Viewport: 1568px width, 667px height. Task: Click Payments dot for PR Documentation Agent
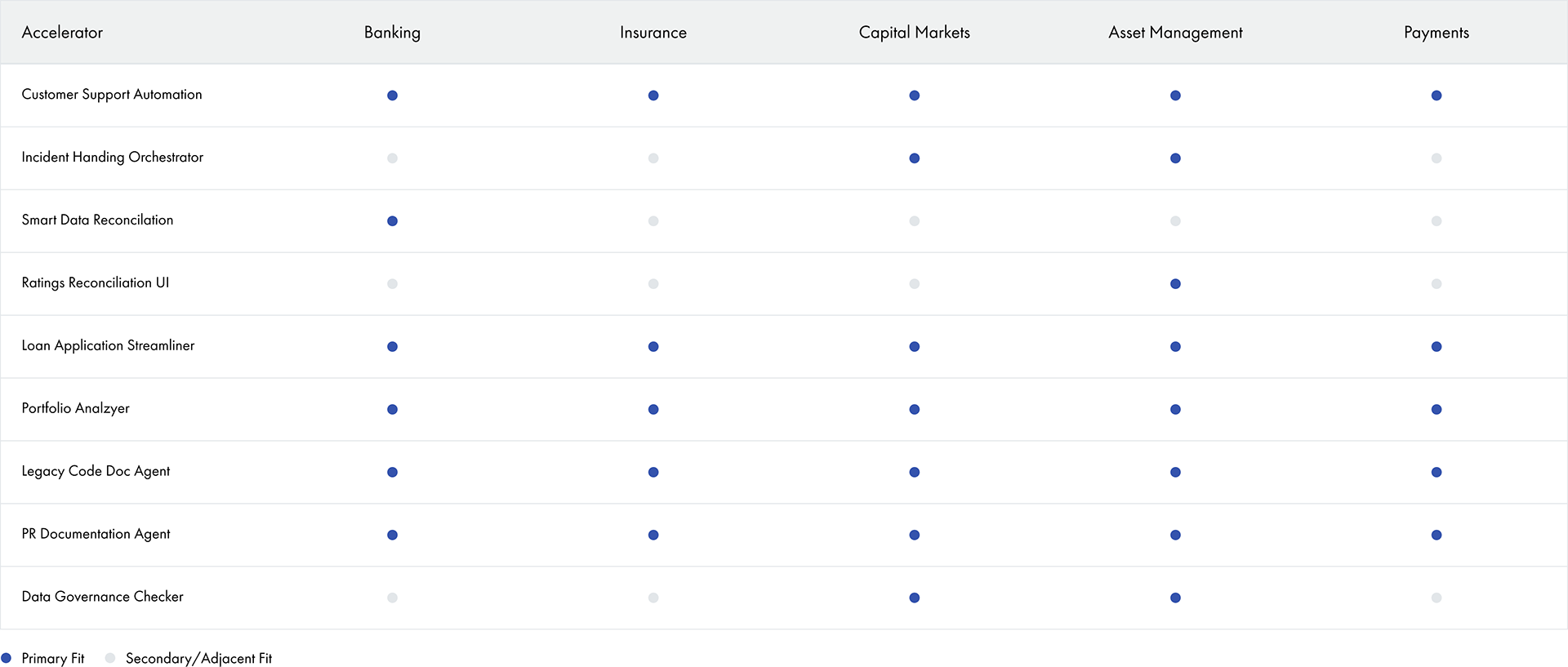click(x=1436, y=536)
